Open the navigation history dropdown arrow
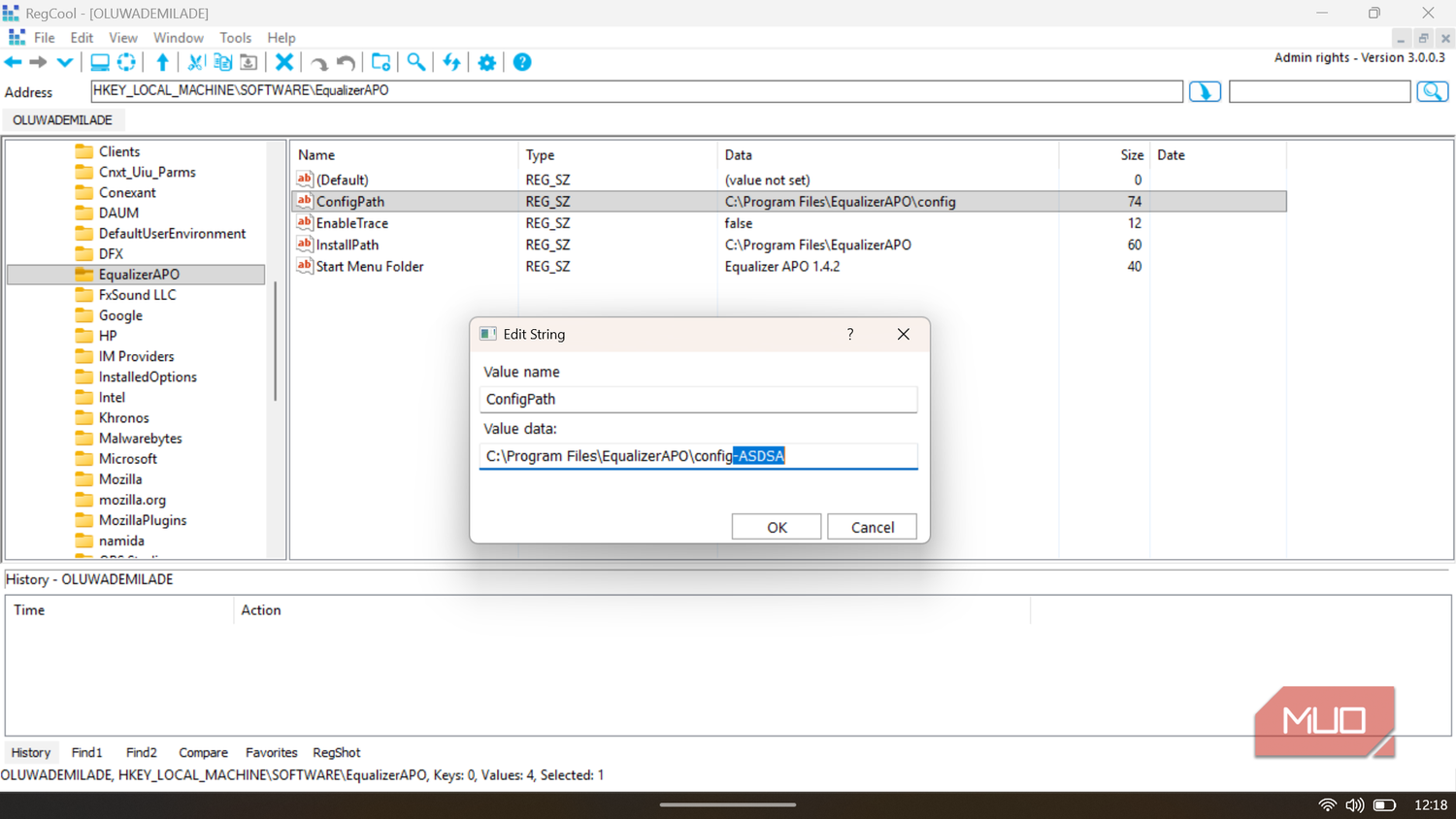 (x=64, y=62)
